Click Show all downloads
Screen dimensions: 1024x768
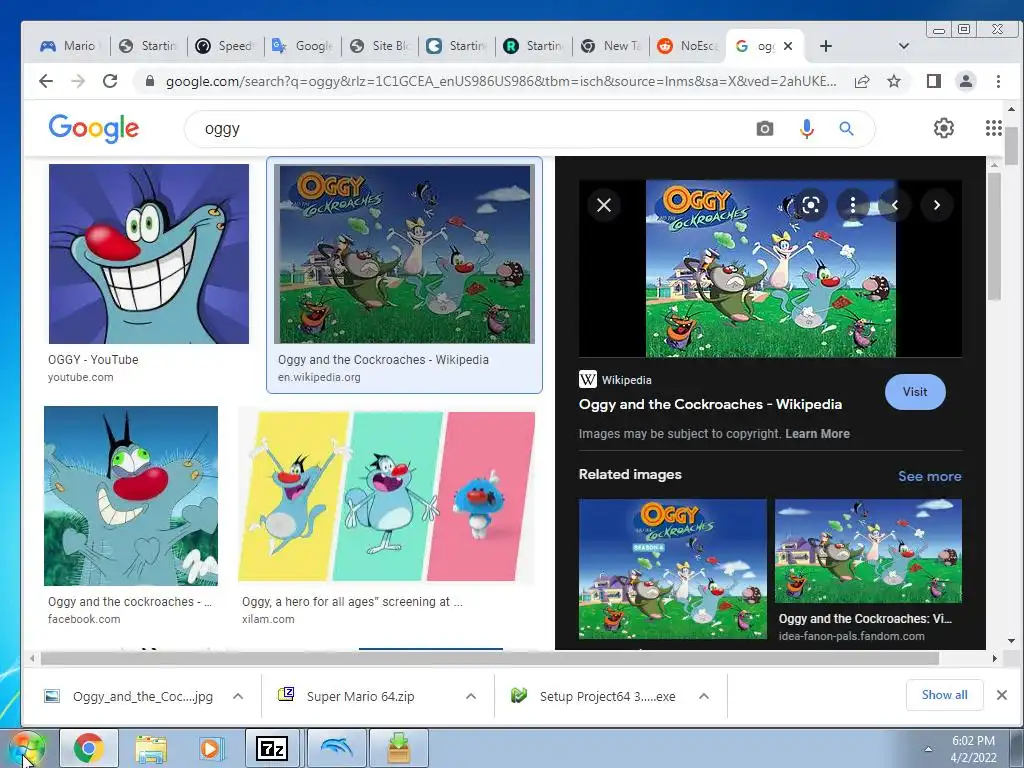[x=944, y=695]
